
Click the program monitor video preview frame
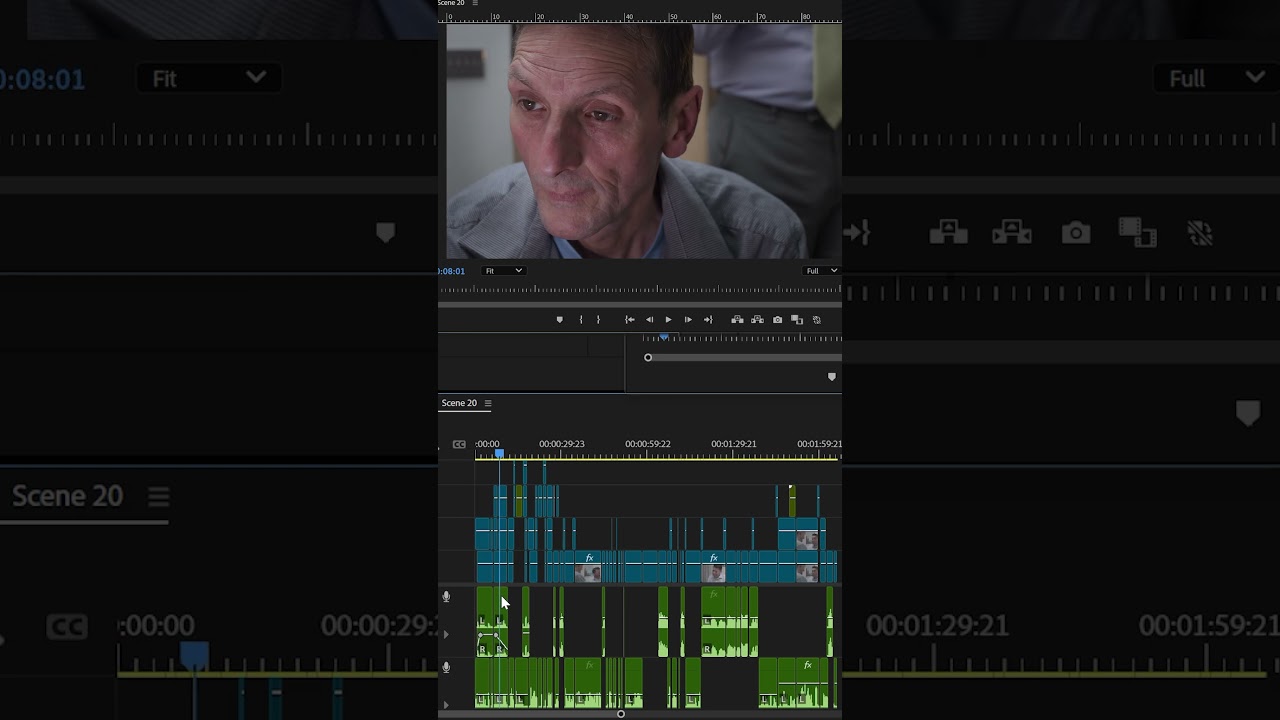644,141
